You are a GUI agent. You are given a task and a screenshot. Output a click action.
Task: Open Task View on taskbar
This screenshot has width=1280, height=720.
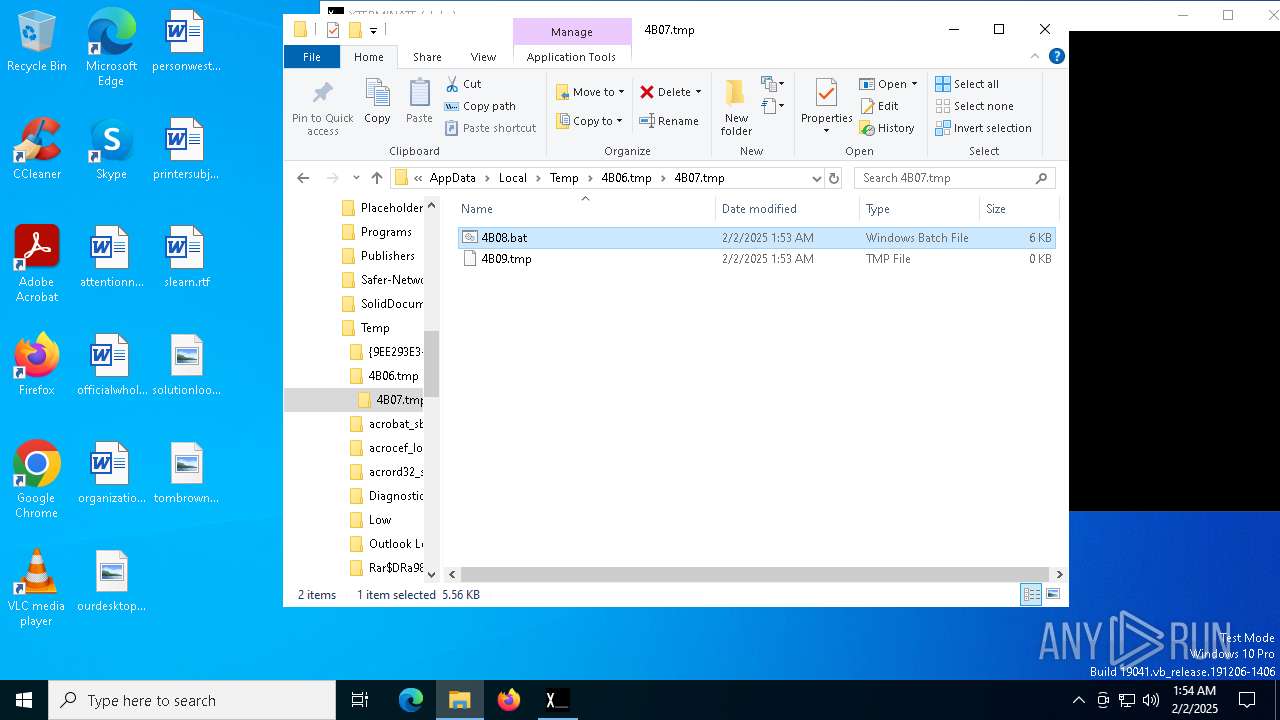tap(360, 700)
